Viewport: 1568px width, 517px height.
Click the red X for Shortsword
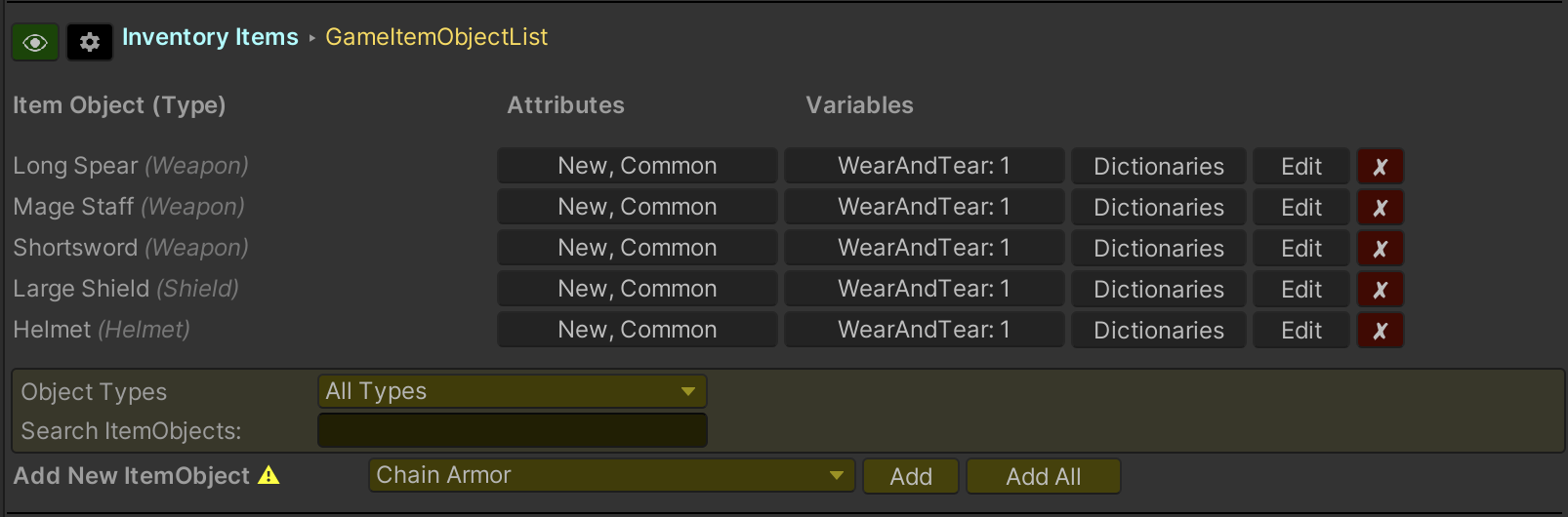[x=1380, y=249]
